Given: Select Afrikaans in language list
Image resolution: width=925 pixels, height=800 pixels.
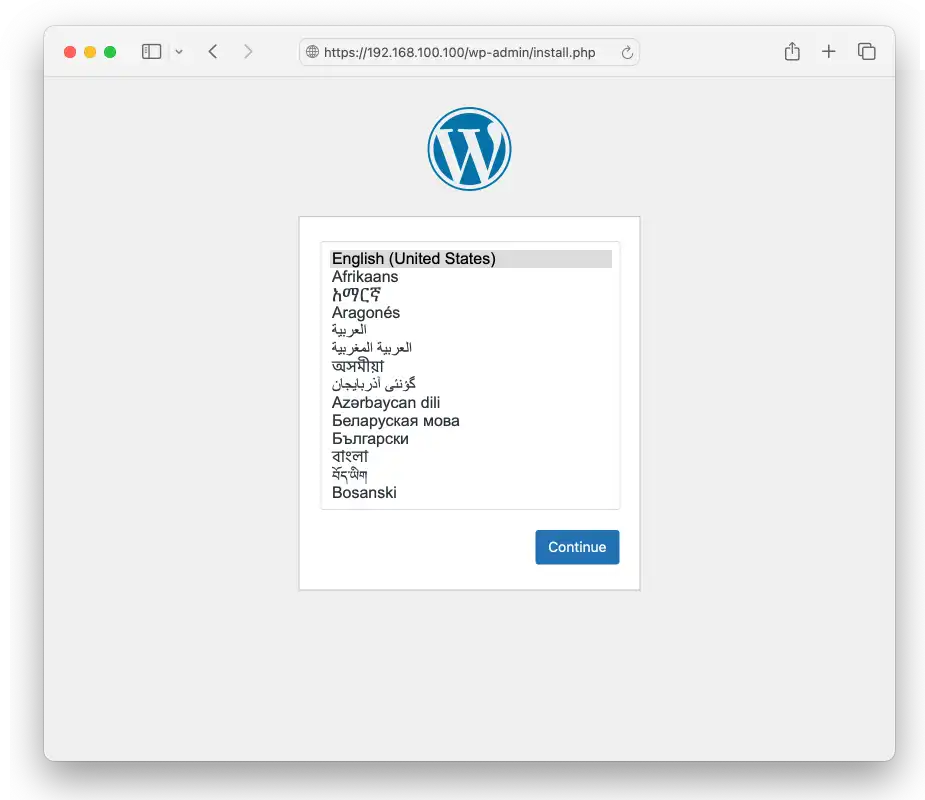Looking at the screenshot, I should point(471,277).
